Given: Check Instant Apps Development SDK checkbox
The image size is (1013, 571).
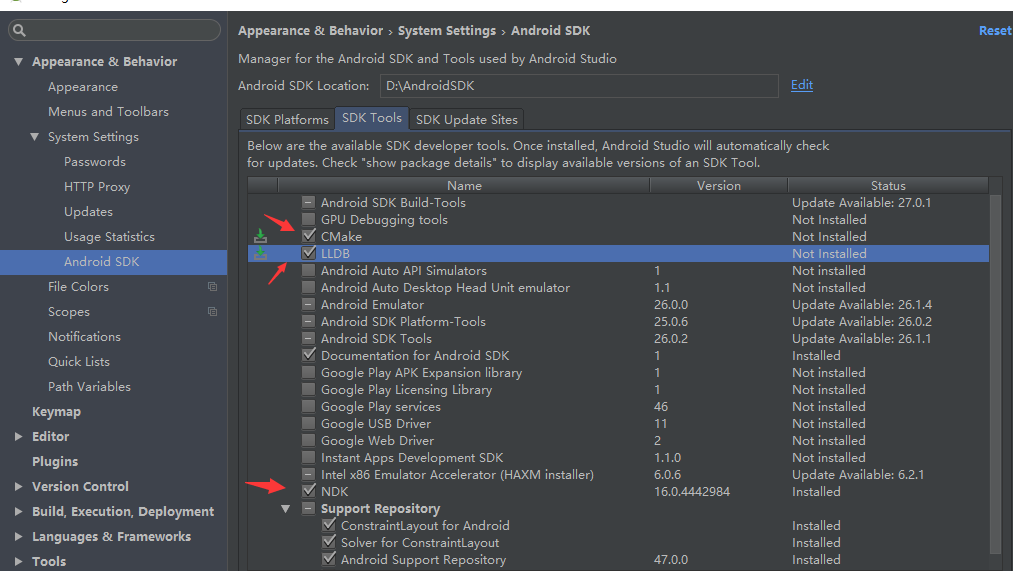Looking at the screenshot, I should tap(309, 457).
